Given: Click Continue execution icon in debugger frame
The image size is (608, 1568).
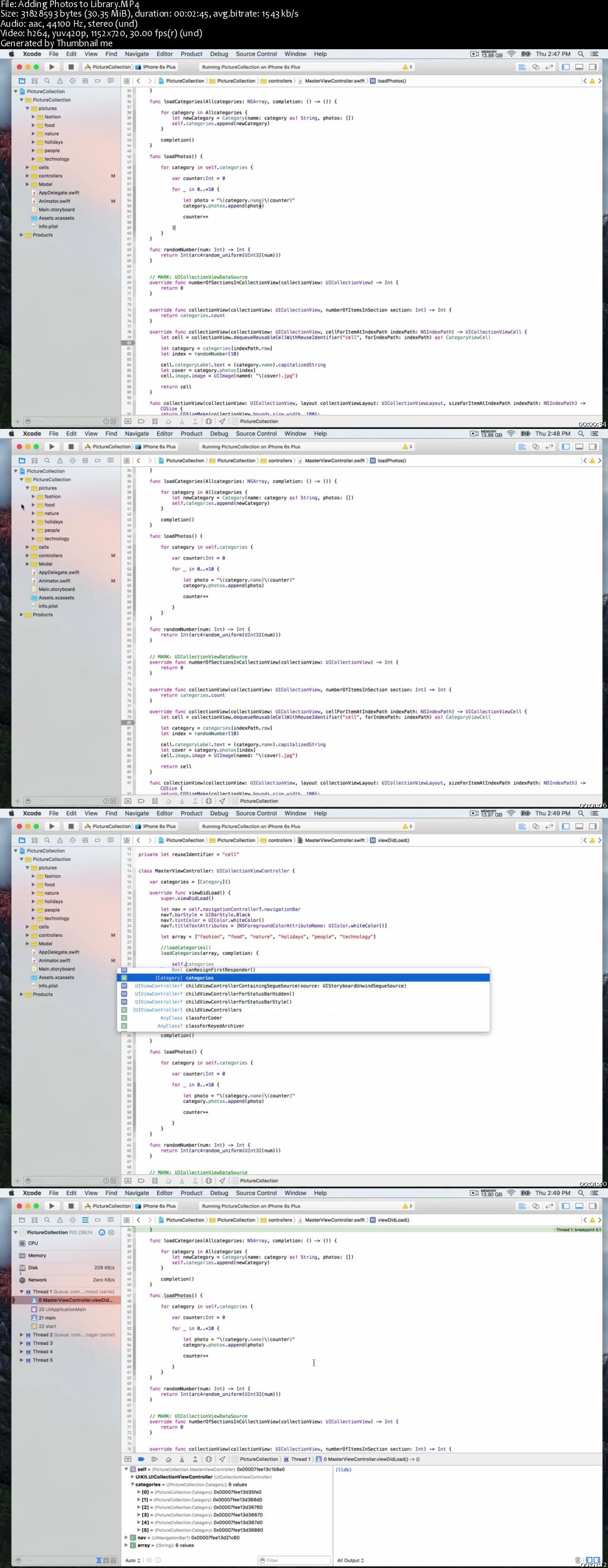Looking at the screenshot, I should [x=155, y=1459].
